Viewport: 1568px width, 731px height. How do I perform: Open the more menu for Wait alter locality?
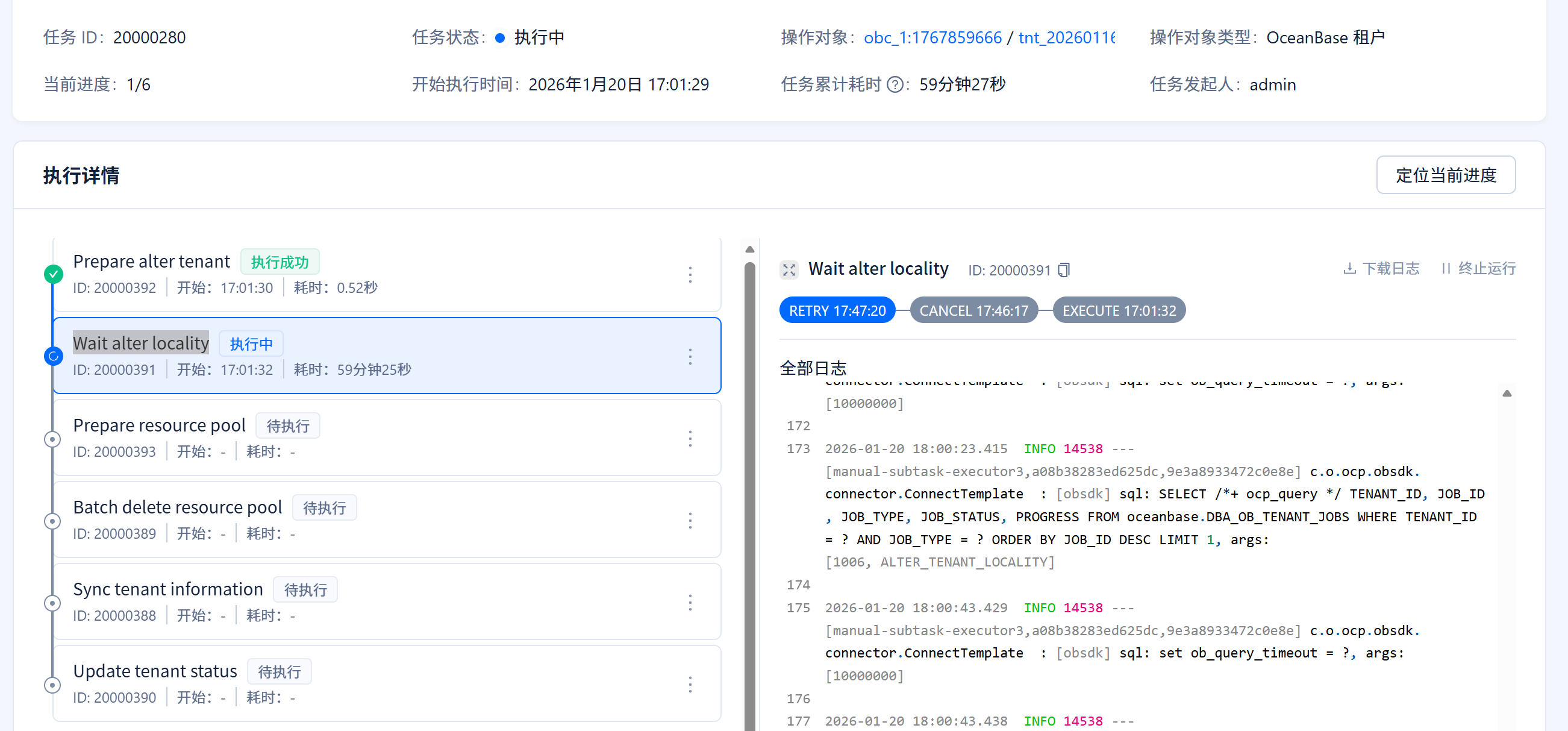[690, 356]
